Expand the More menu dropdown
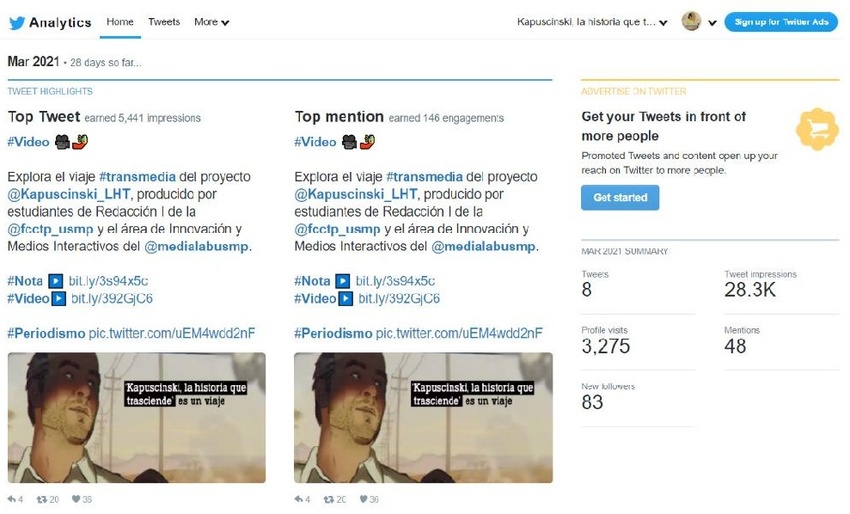This screenshot has width=850, height=514. [x=211, y=22]
